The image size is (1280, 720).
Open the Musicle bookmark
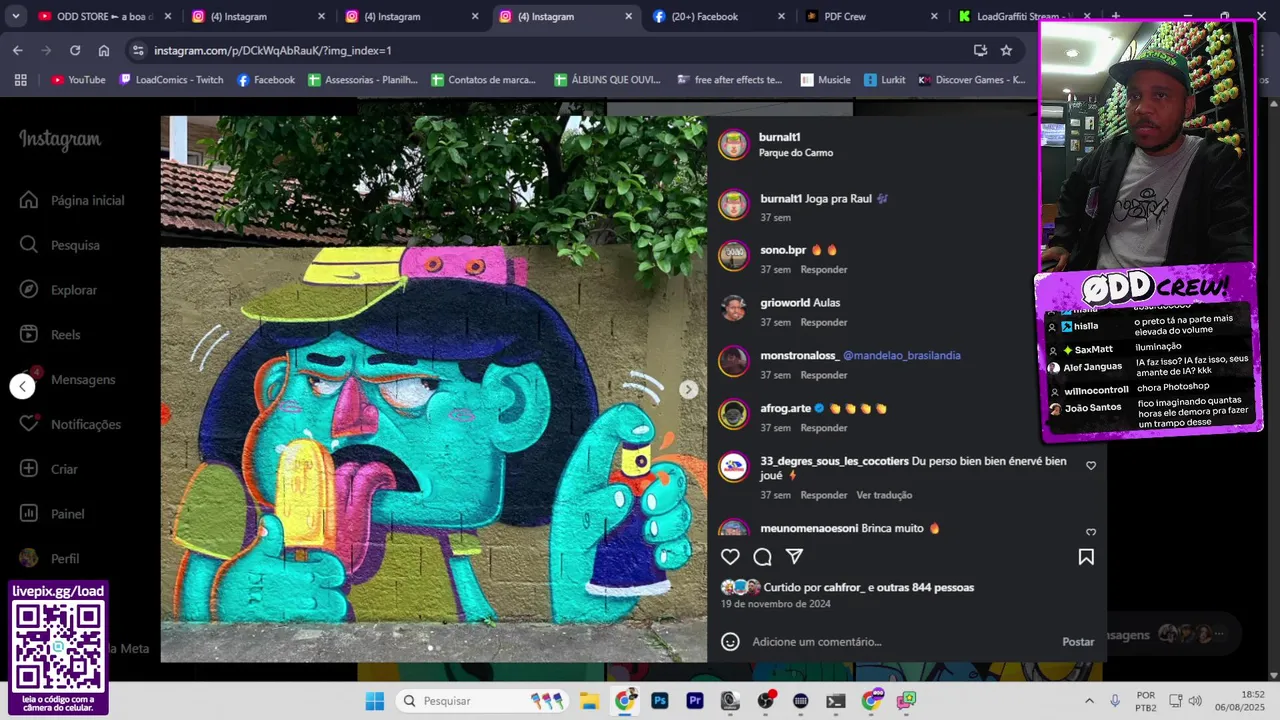click(x=825, y=80)
